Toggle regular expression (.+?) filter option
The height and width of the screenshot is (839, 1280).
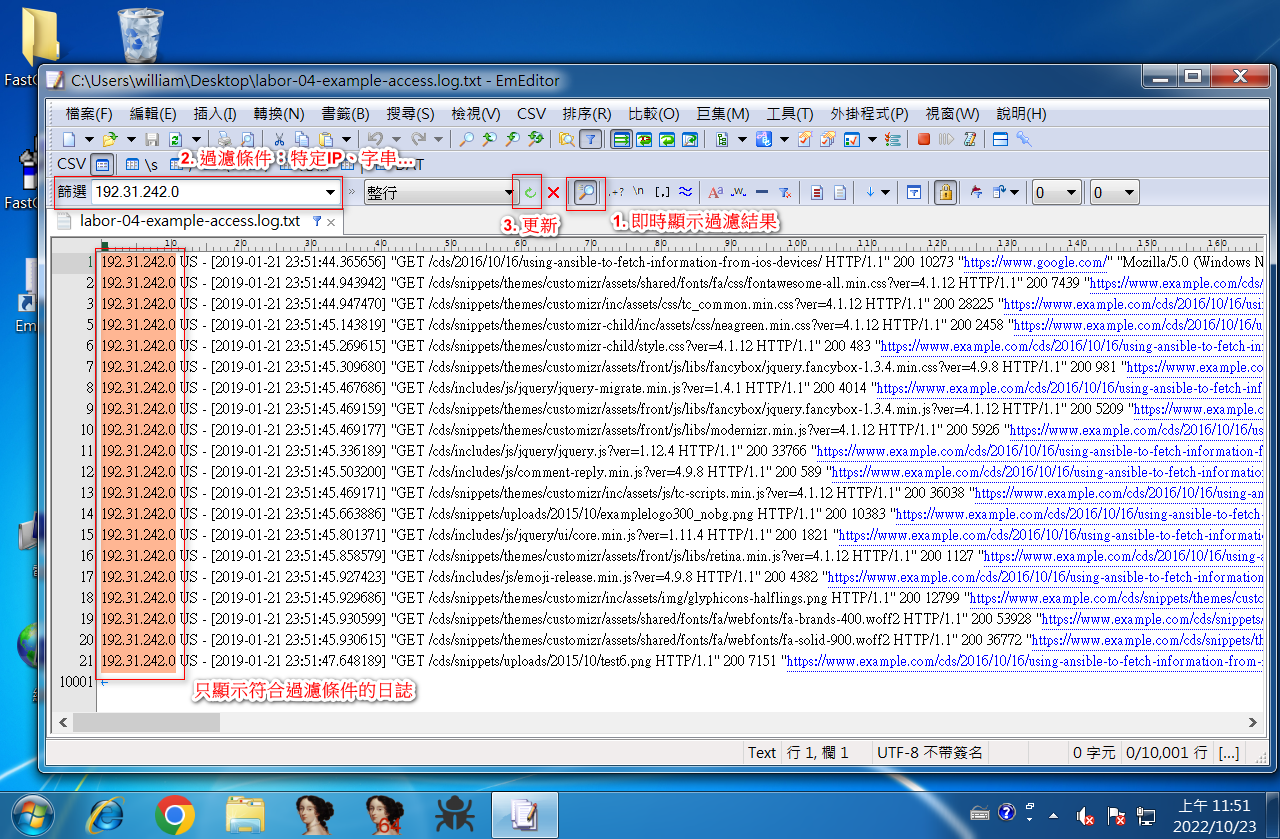click(x=617, y=192)
